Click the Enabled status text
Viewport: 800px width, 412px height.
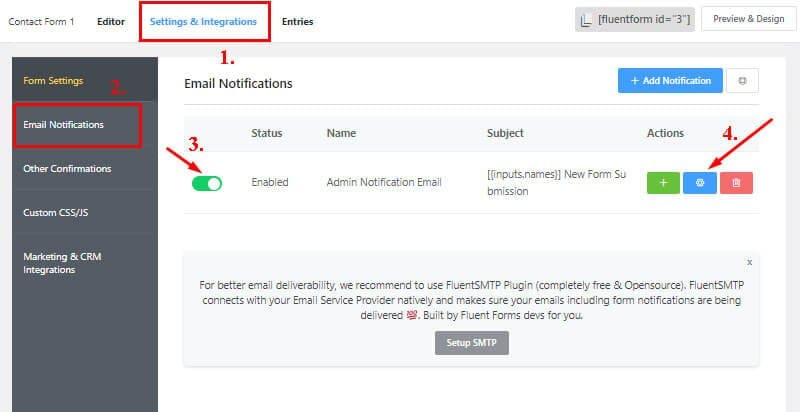270,182
